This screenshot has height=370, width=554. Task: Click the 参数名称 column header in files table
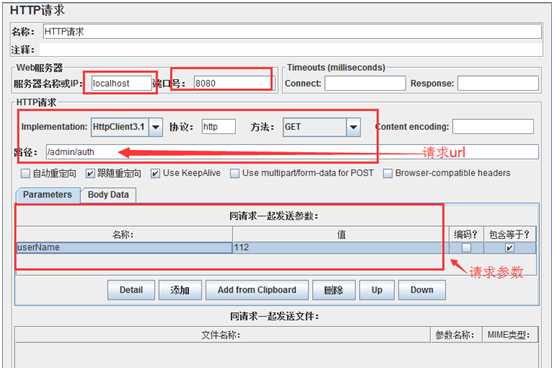pyautogui.click(x=456, y=335)
